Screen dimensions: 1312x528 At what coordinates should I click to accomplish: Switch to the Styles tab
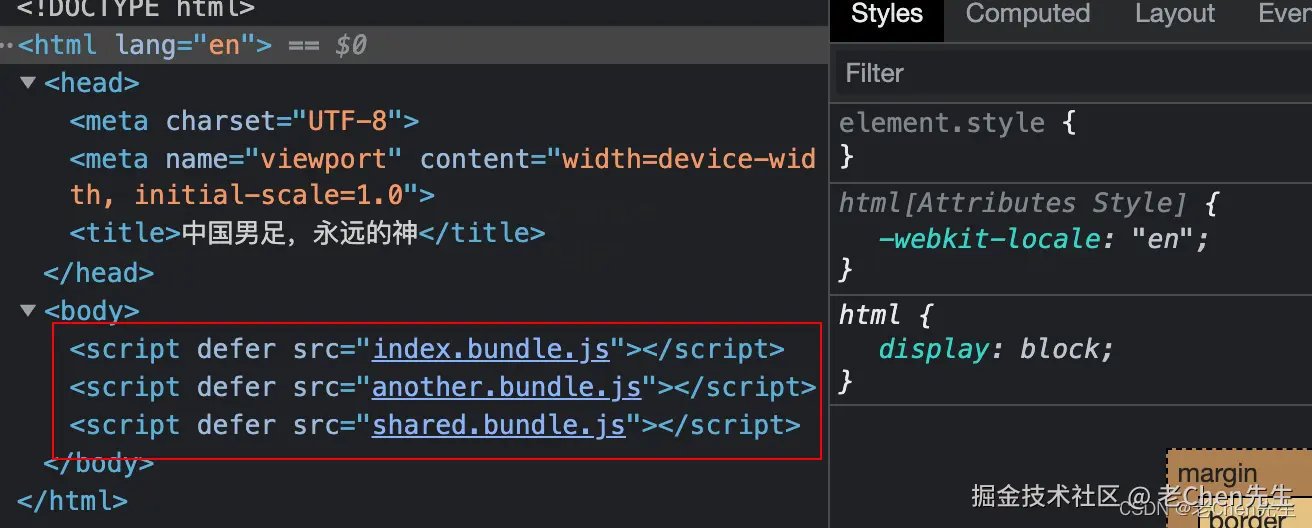point(886,15)
